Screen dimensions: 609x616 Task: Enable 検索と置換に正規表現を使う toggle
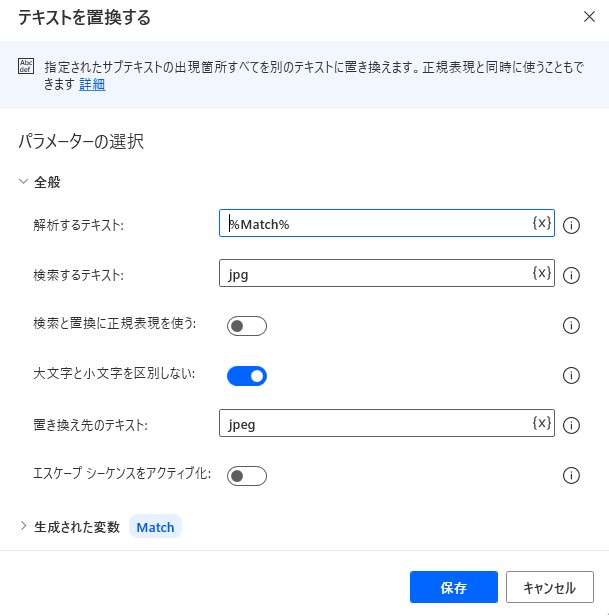click(x=247, y=326)
